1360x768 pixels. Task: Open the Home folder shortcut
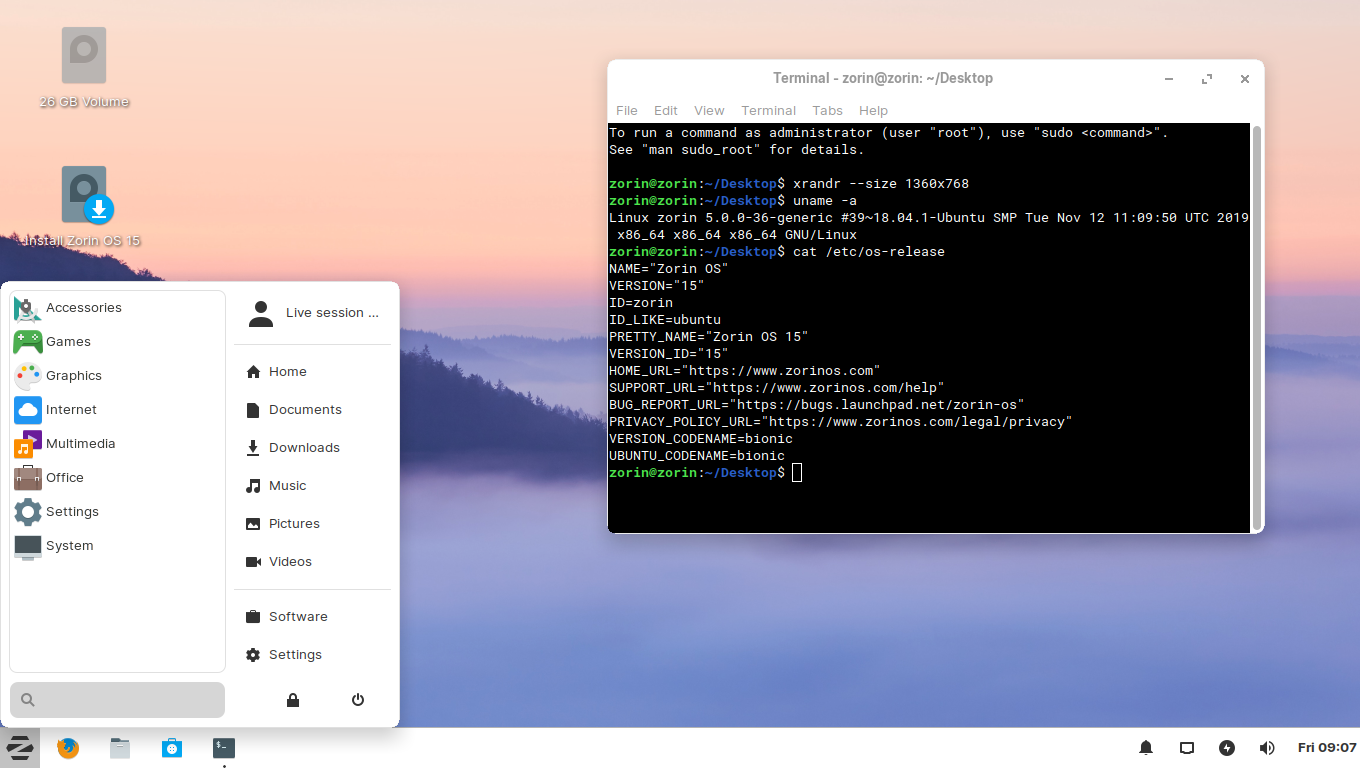point(313,372)
